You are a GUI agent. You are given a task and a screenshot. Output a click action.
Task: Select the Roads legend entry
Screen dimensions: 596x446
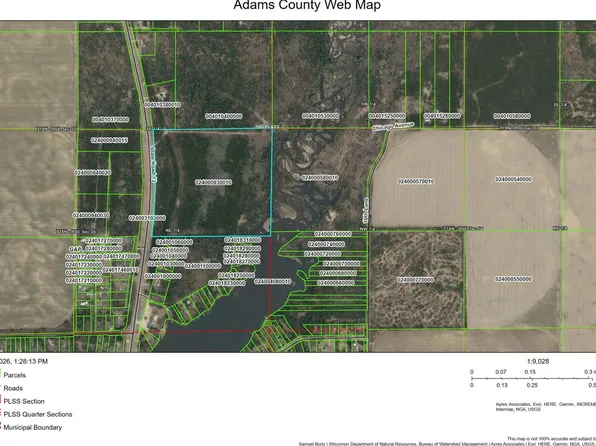tap(13, 388)
